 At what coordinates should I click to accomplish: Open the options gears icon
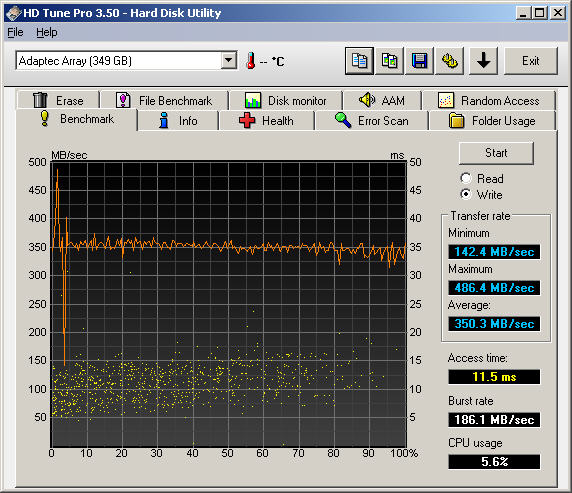pyautogui.click(x=449, y=61)
